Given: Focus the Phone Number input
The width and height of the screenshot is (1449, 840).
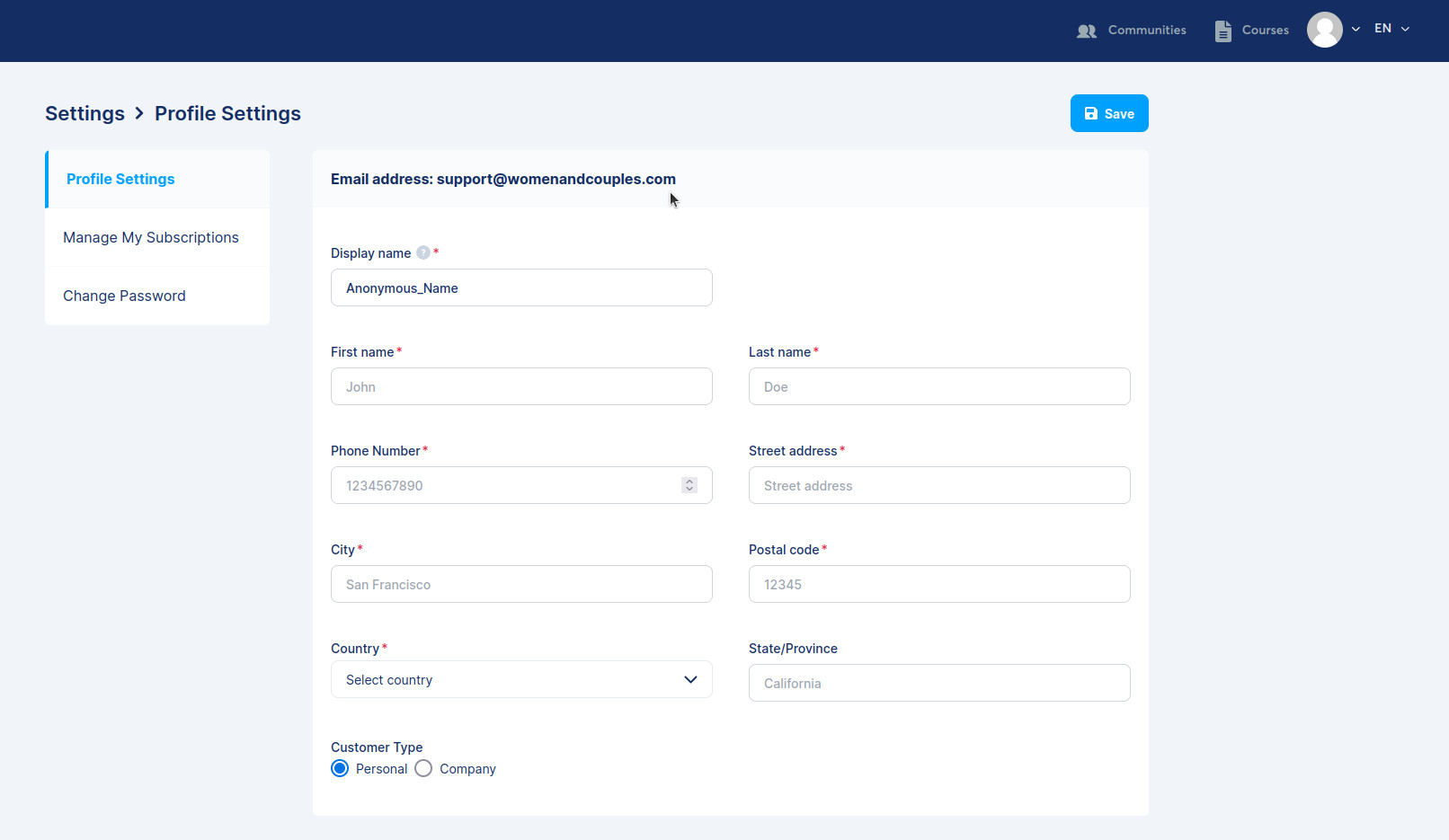Looking at the screenshot, I should pos(521,485).
